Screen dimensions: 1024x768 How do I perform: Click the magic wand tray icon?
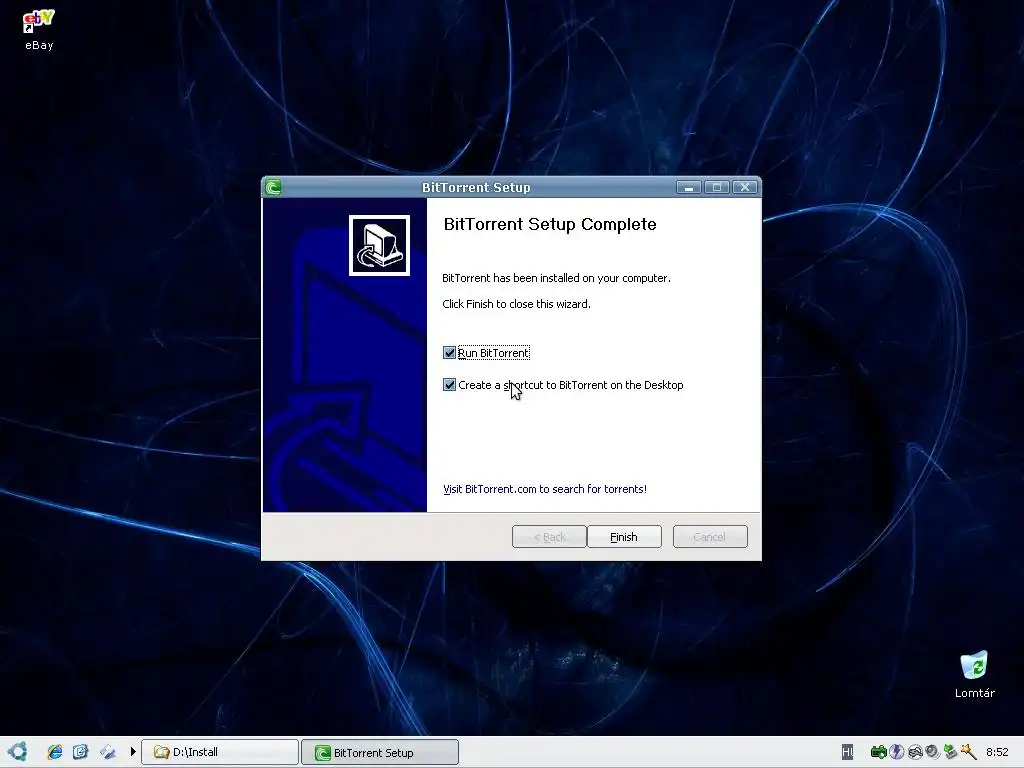tap(968, 752)
